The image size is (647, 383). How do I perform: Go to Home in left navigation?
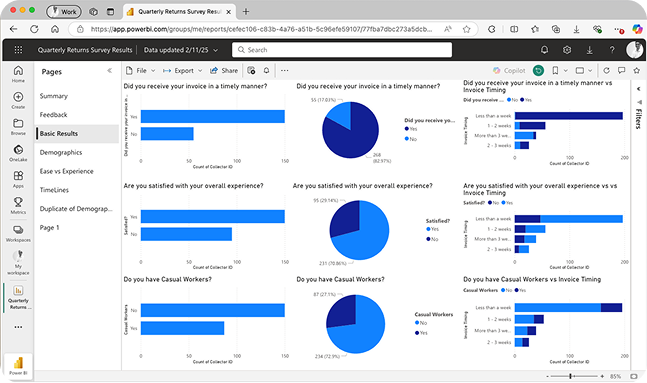coord(18,74)
